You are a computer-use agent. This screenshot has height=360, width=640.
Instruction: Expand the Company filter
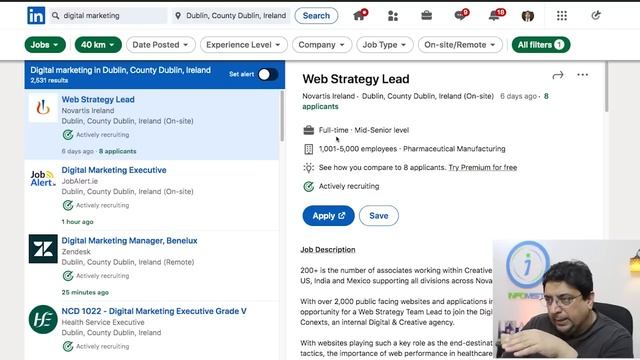click(322, 45)
